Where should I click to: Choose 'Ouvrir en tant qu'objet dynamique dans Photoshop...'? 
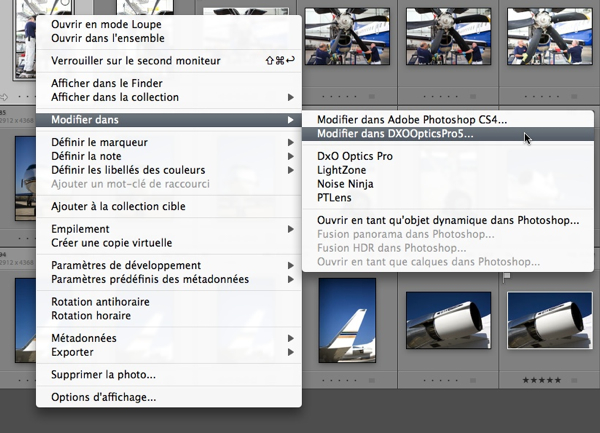coord(448,220)
